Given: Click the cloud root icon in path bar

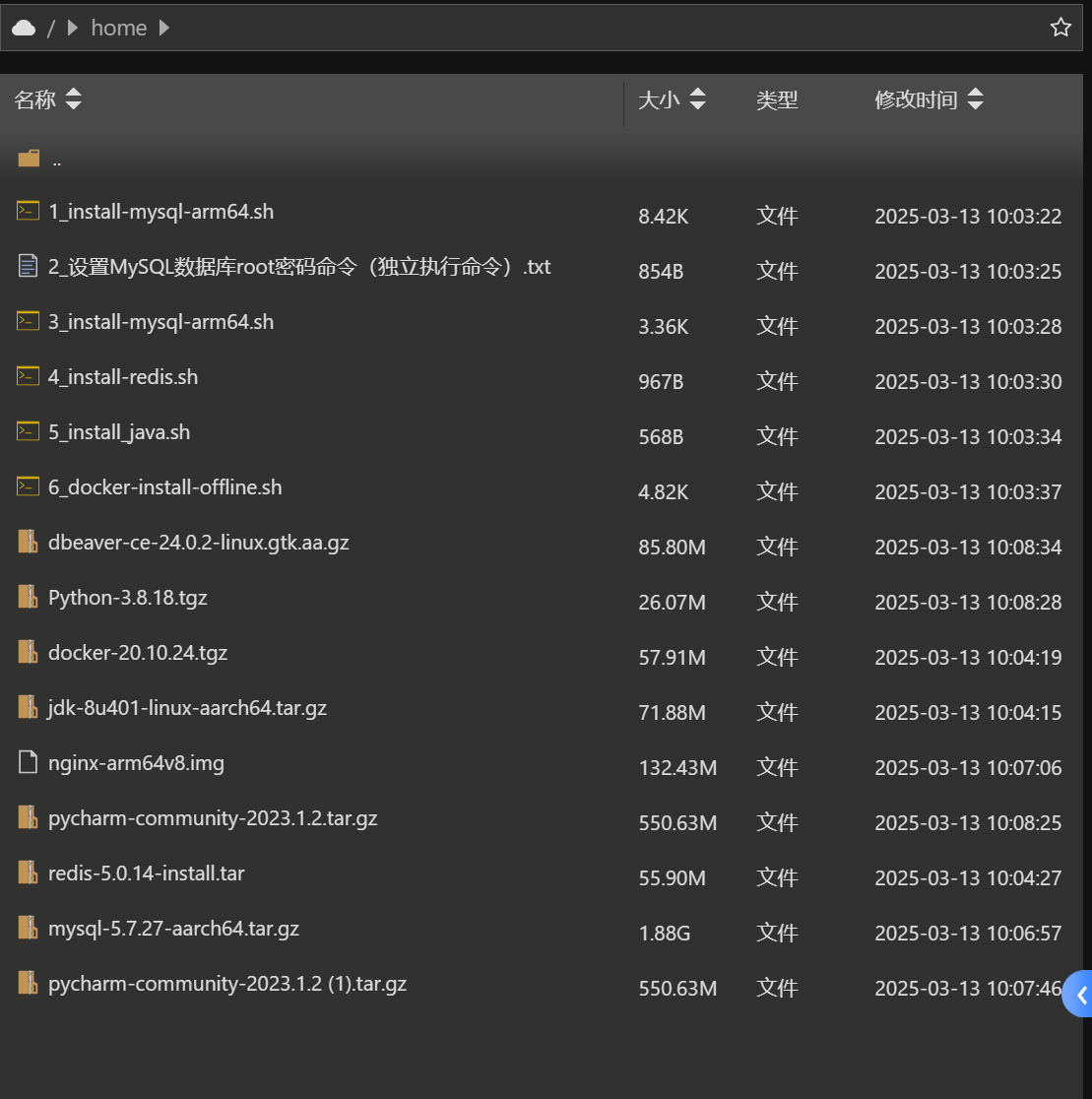Looking at the screenshot, I should point(24,28).
